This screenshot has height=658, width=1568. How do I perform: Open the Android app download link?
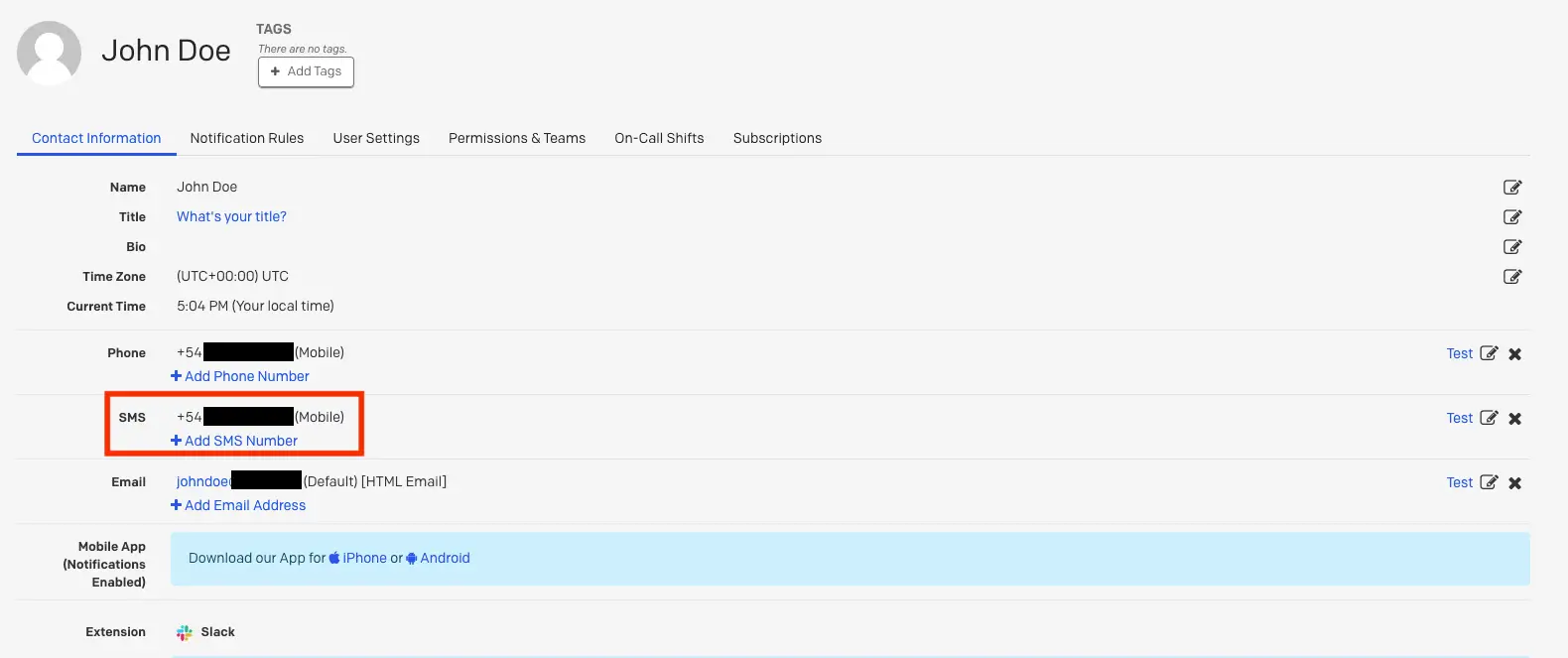click(438, 558)
